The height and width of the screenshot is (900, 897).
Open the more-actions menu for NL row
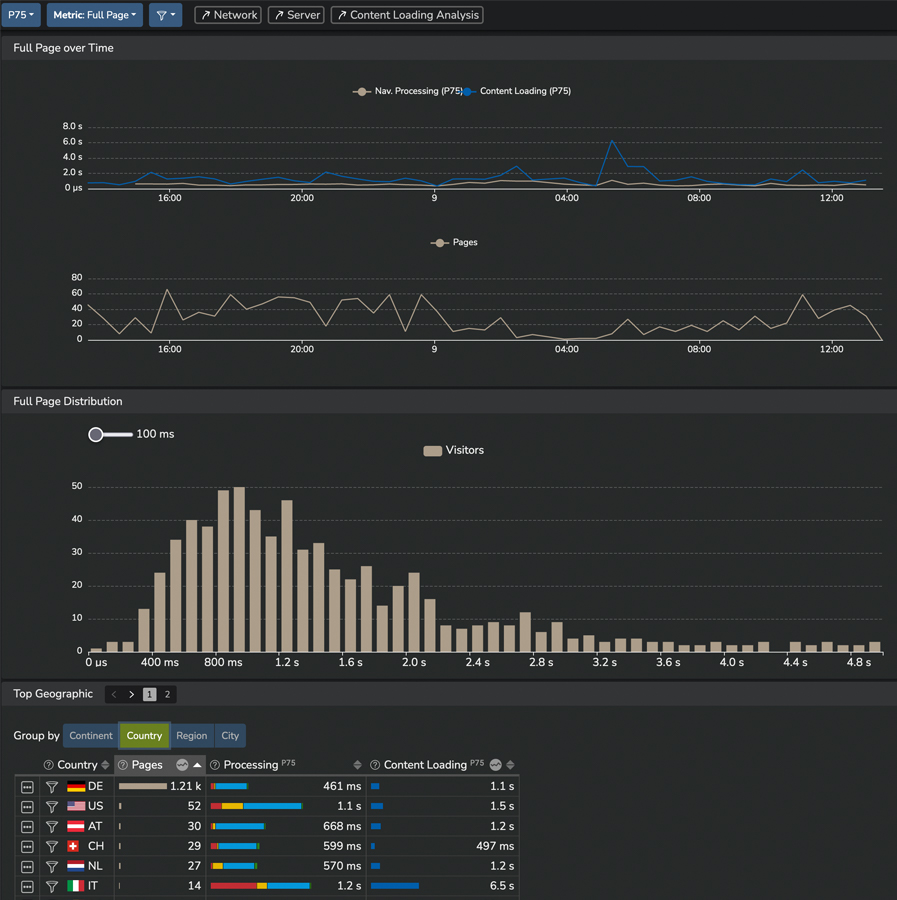[27, 867]
